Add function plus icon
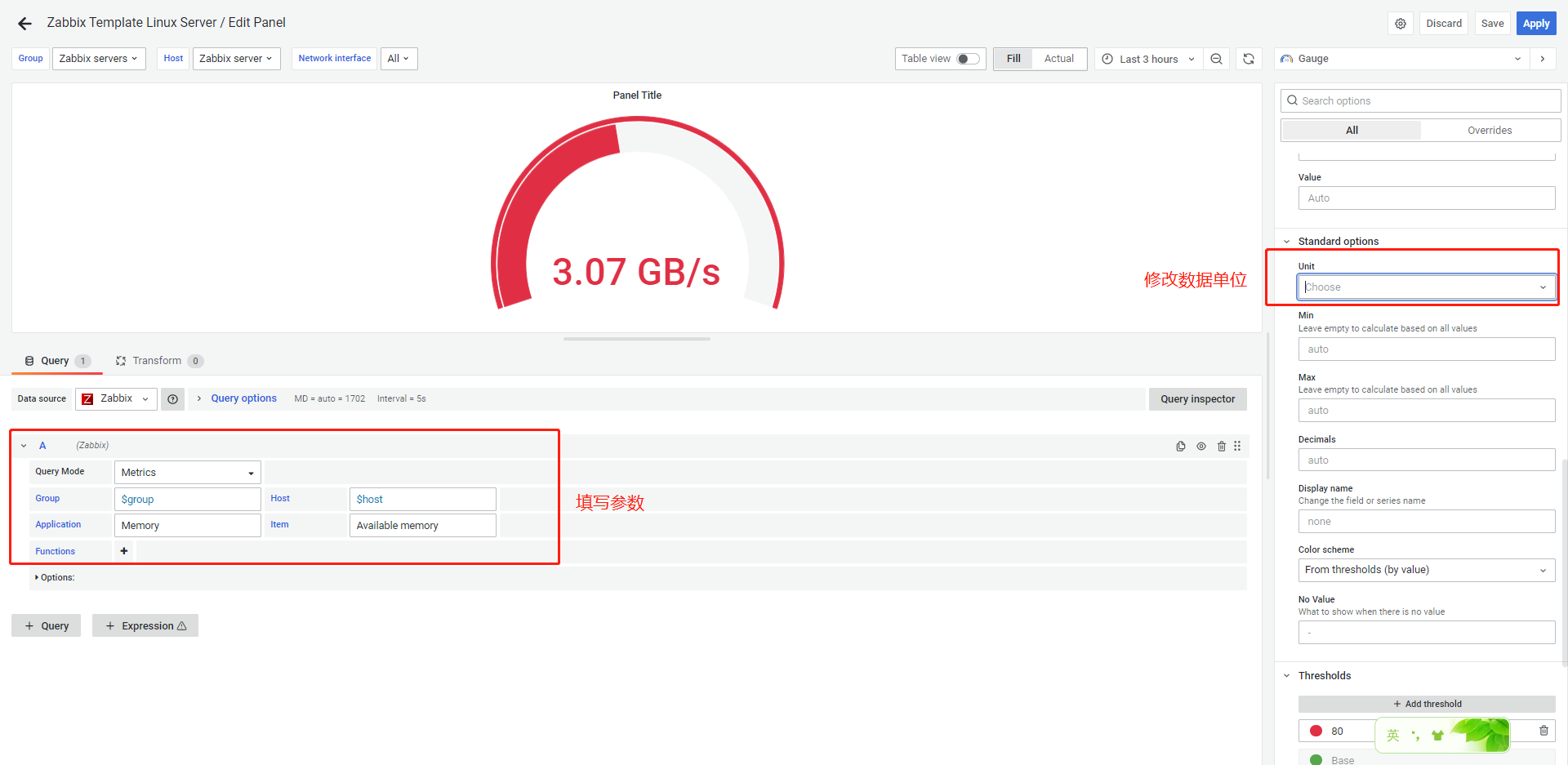 point(124,551)
